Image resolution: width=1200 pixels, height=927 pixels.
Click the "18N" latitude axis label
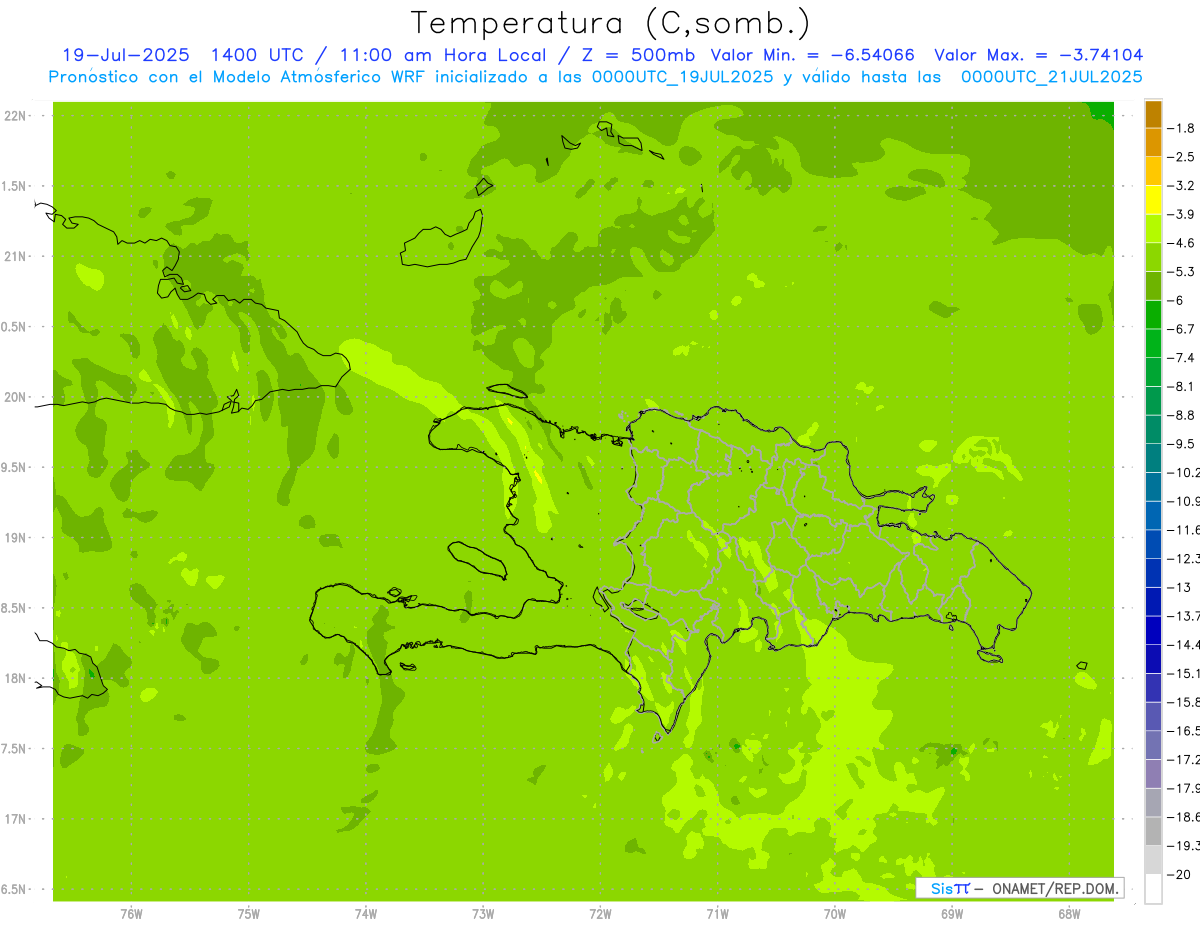[x=15, y=679]
